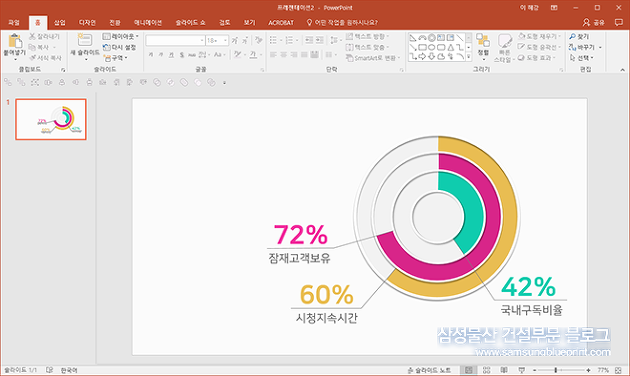Image resolution: width=630 pixels, height=376 pixels.
Task: Switch to the Transitions (전환) tab
Action: pyautogui.click(x=115, y=22)
